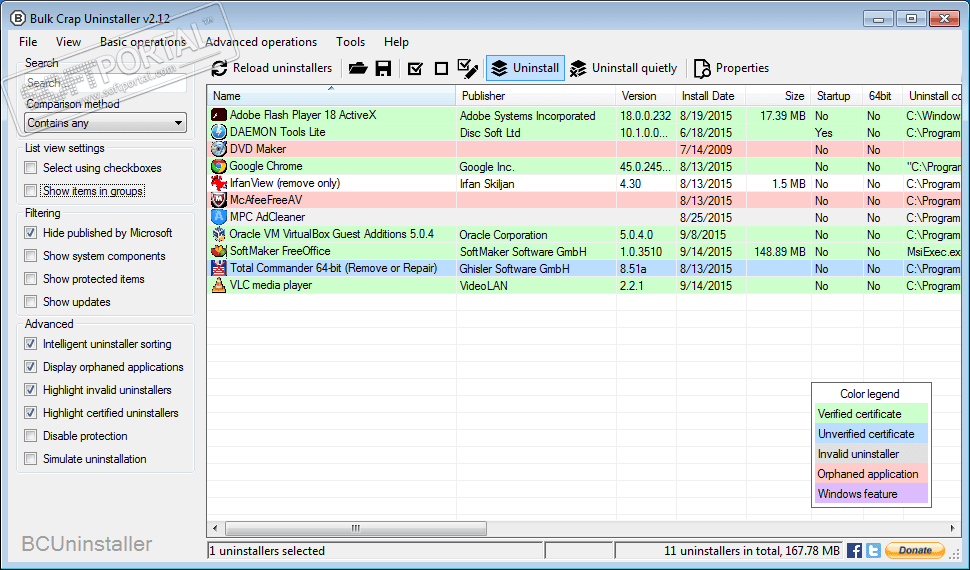This screenshot has width=970, height=570.
Task: Open the Tools menu
Action: click(x=350, y=41)
